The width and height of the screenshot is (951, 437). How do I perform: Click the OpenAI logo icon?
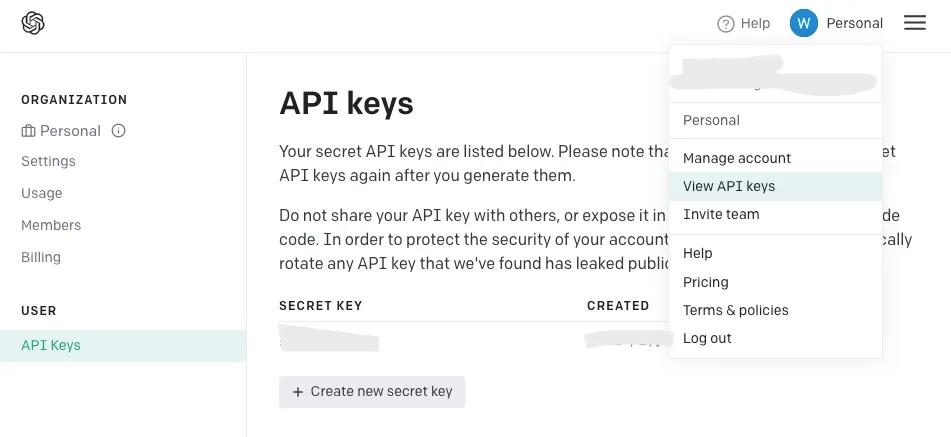click(33, 23)
